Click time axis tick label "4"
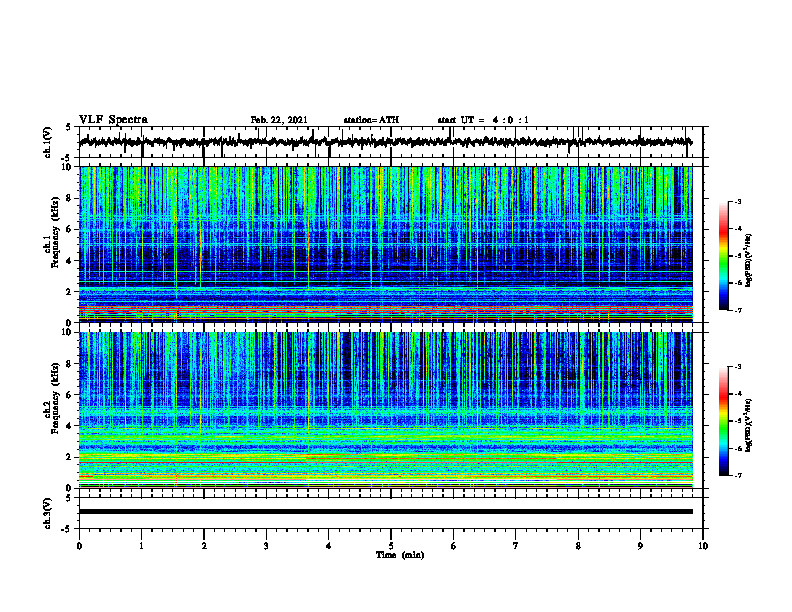 click(x=328, y=546)
